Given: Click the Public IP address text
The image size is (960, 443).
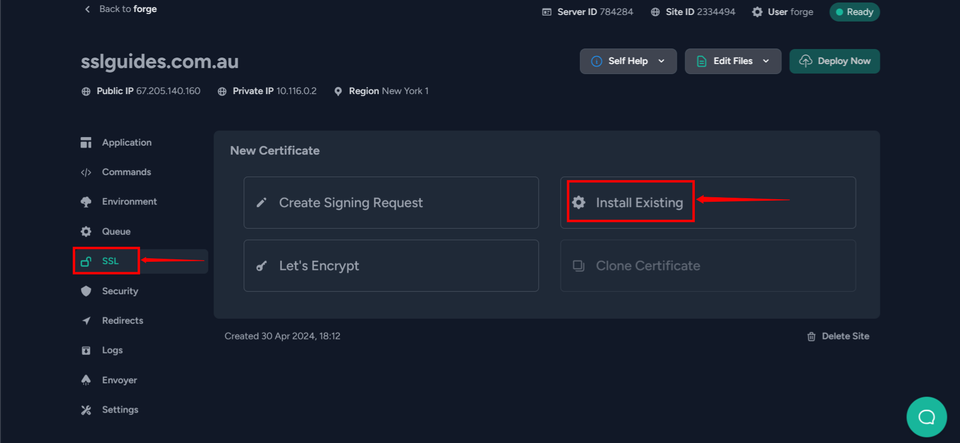Looking at the screenshot, I should 168,91.
